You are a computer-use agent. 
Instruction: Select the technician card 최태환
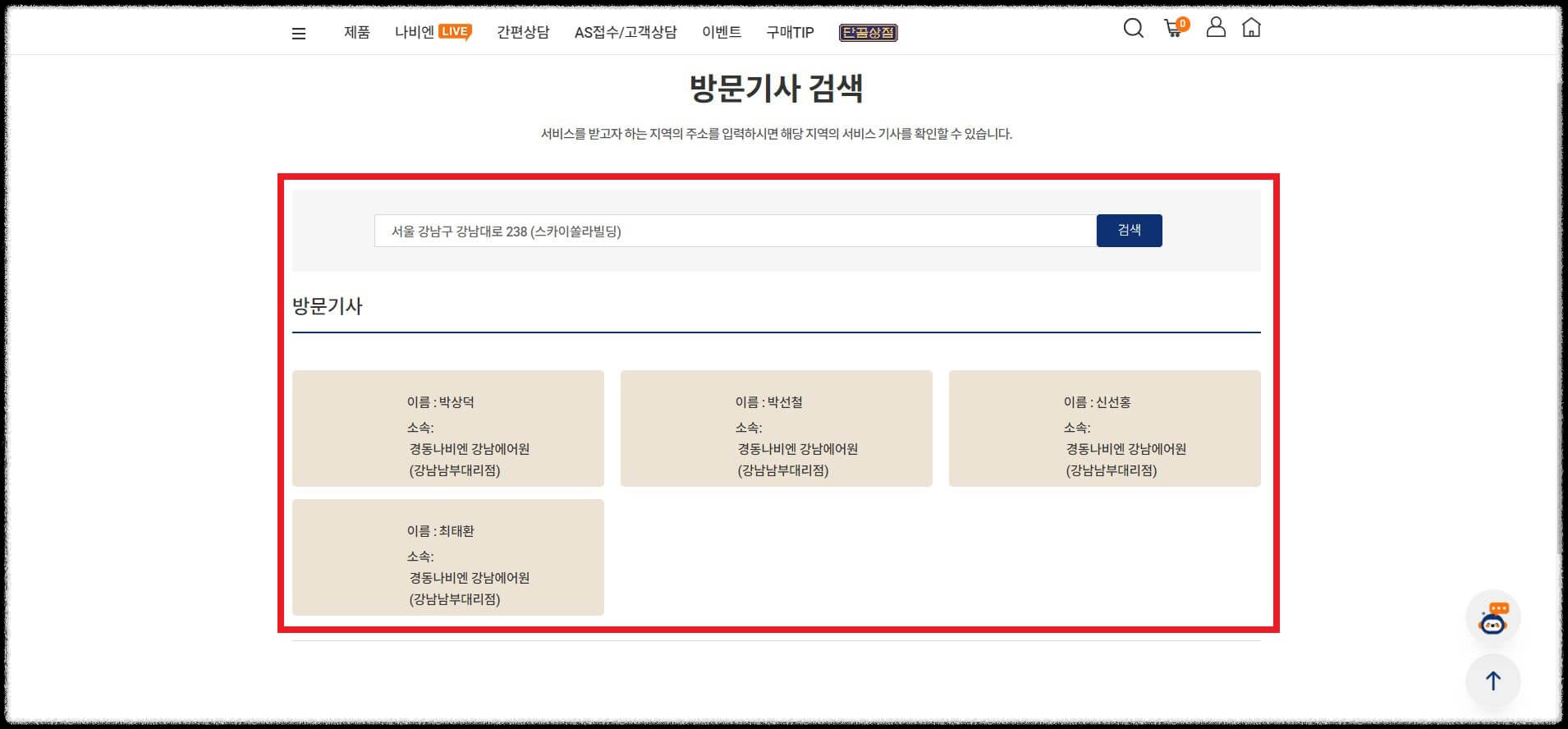pos(447,557)
